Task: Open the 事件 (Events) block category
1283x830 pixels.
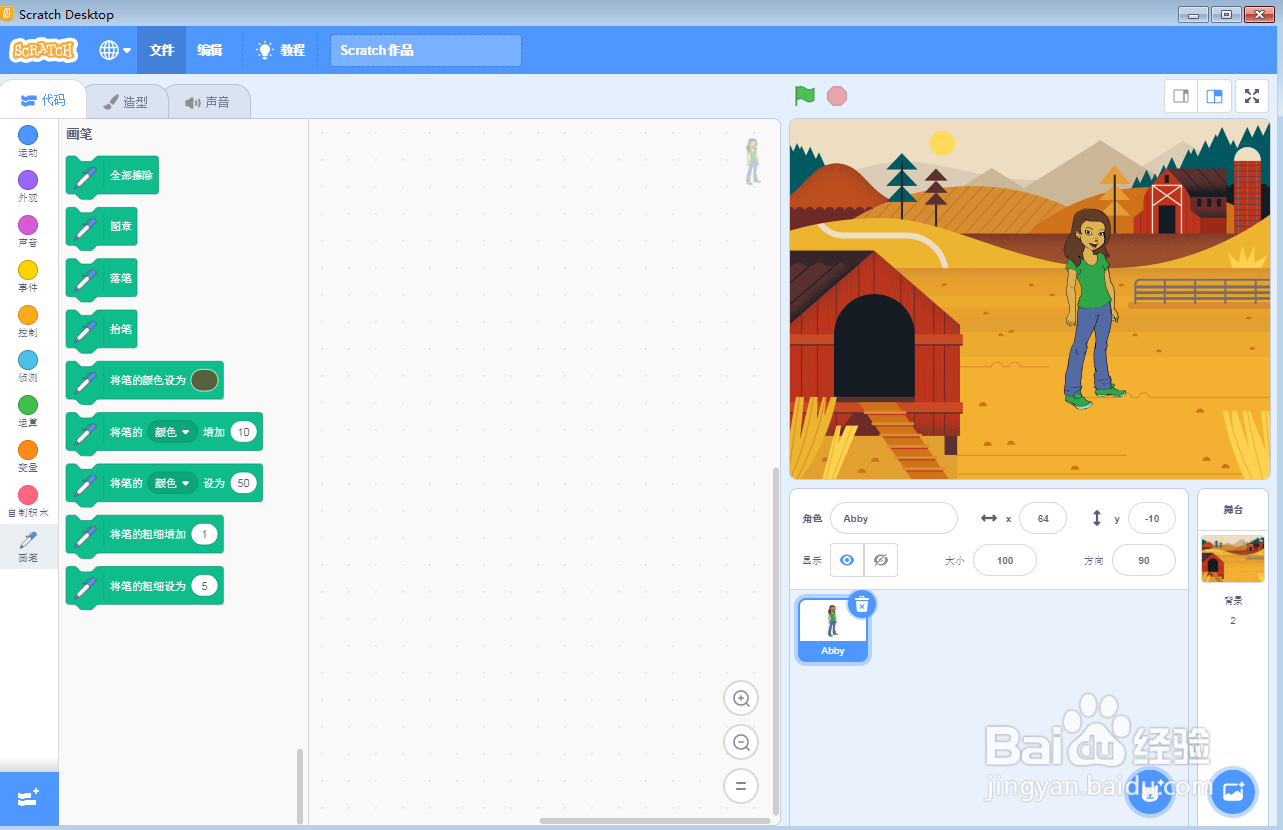Action: click(27, 275)
